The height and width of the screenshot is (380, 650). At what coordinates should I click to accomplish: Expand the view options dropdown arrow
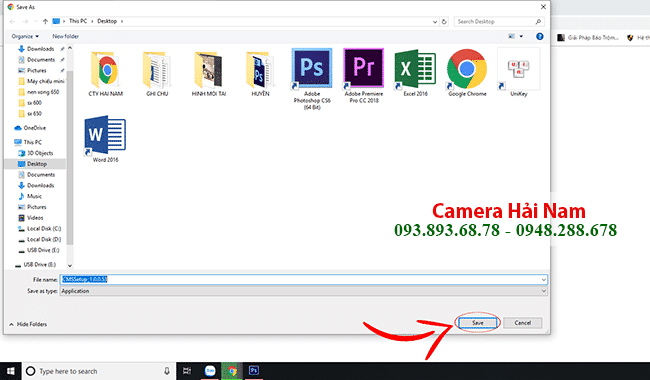521,36
